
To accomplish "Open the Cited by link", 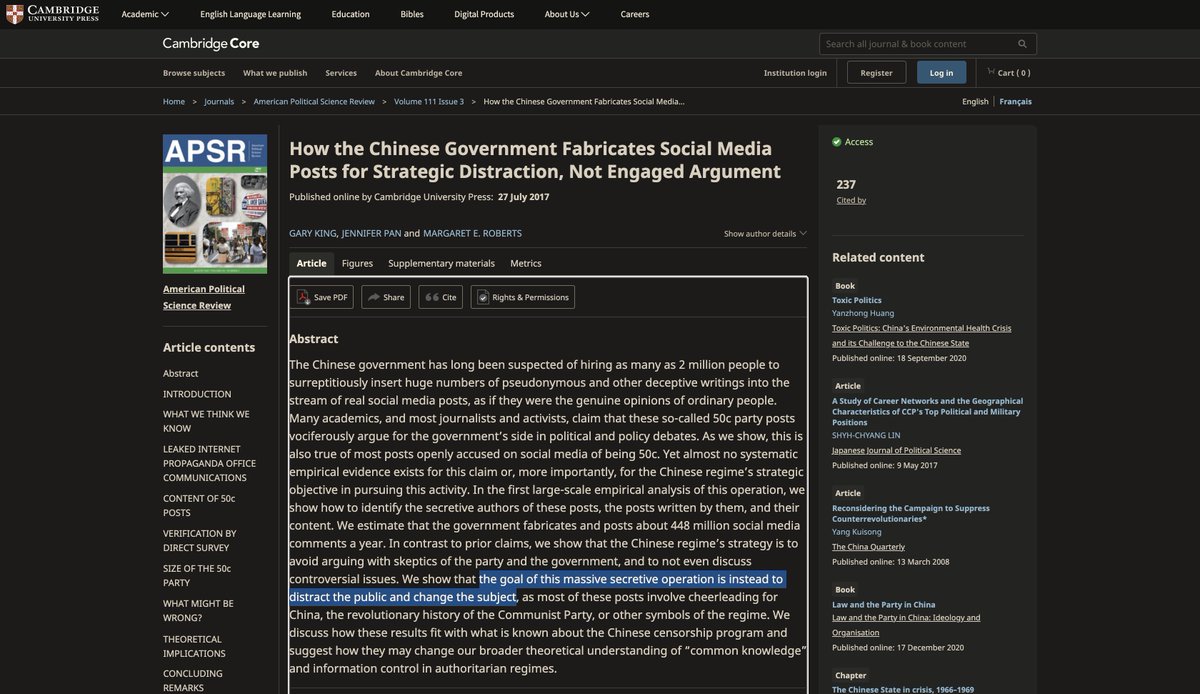I will coord(851,200).
